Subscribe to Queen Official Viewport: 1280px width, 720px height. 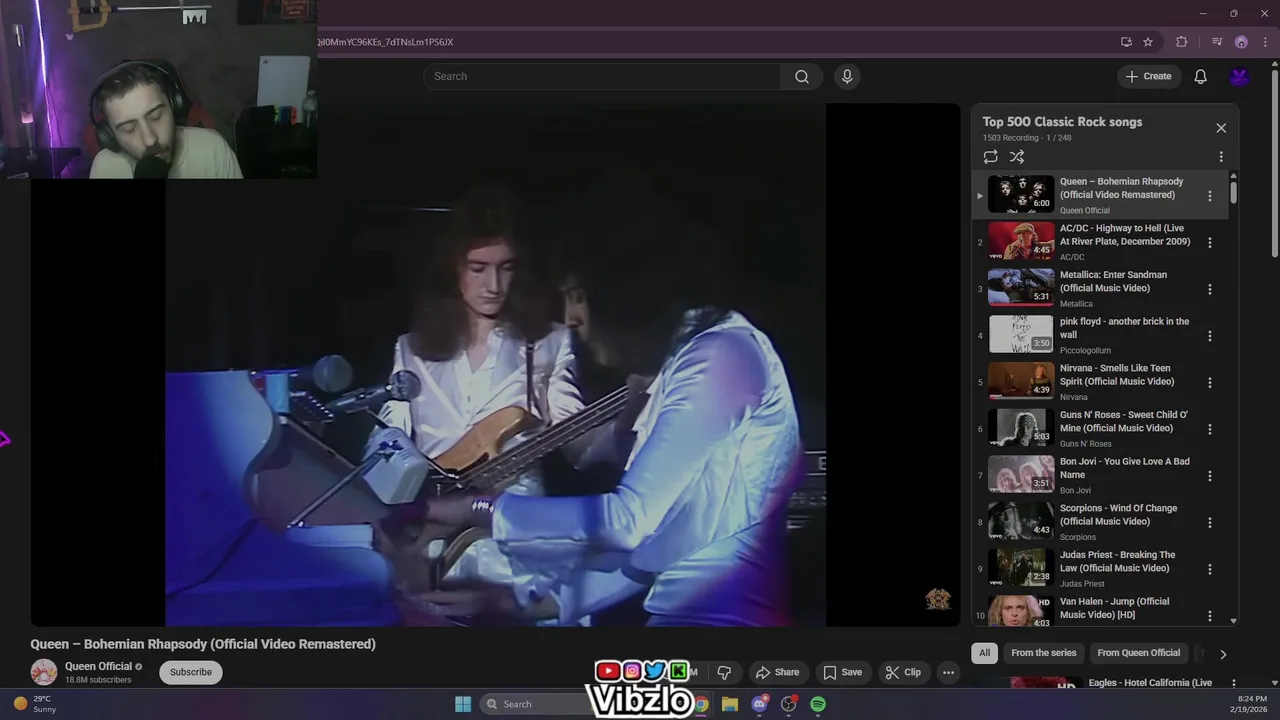tap(191, 672)
